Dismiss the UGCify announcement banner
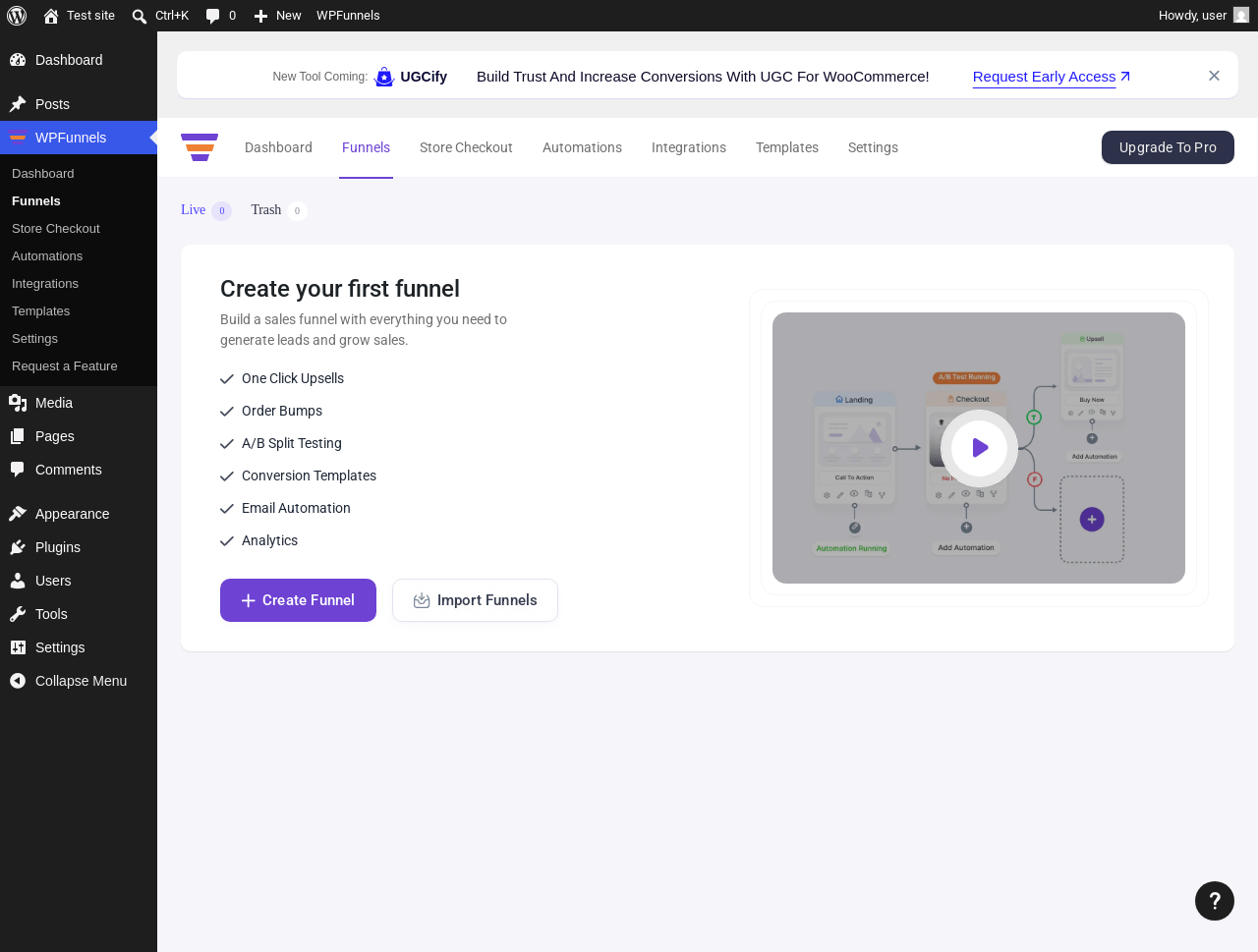The height and width of the screenshot is (952, 1258). (1214, 76)
